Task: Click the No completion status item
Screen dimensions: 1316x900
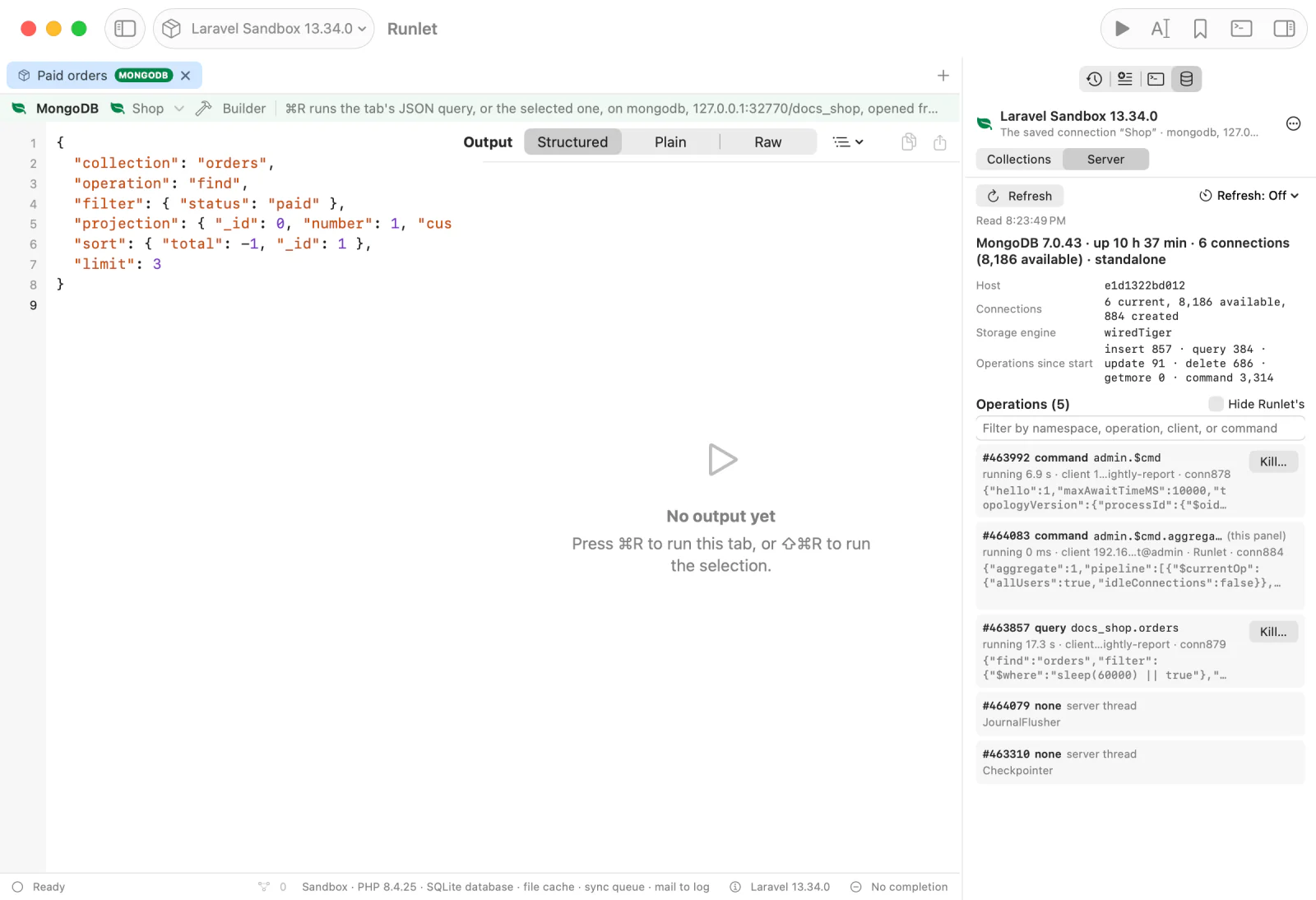Action: (899, 887)
